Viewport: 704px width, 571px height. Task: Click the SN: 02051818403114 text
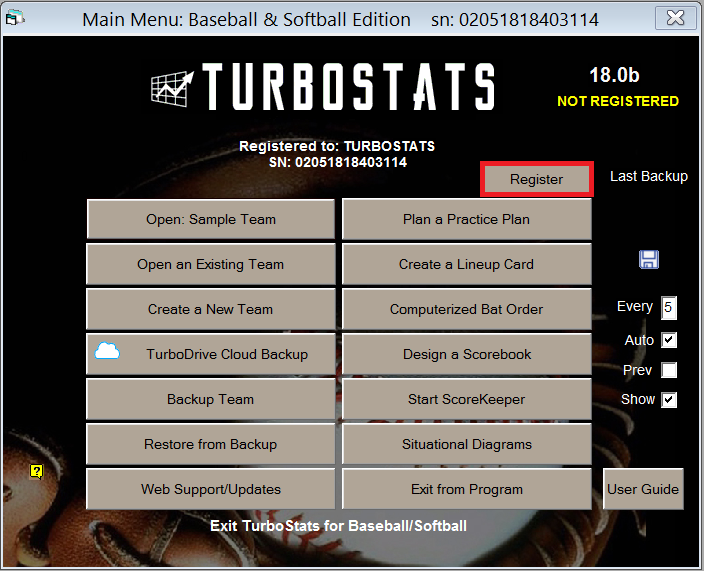(338, 162)
